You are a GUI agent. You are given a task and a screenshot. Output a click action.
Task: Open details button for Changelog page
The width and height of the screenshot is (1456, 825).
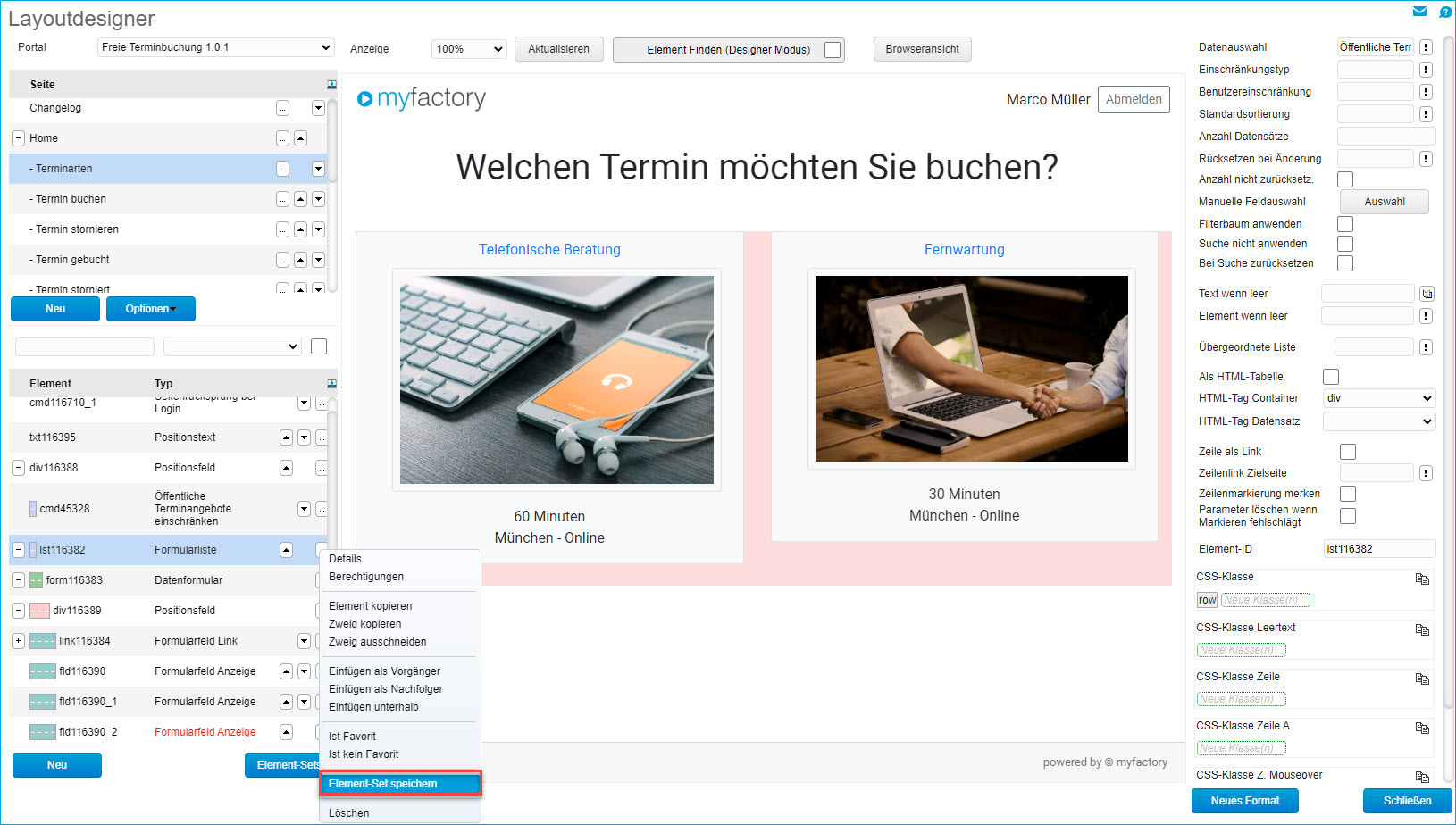coord(282,108)
